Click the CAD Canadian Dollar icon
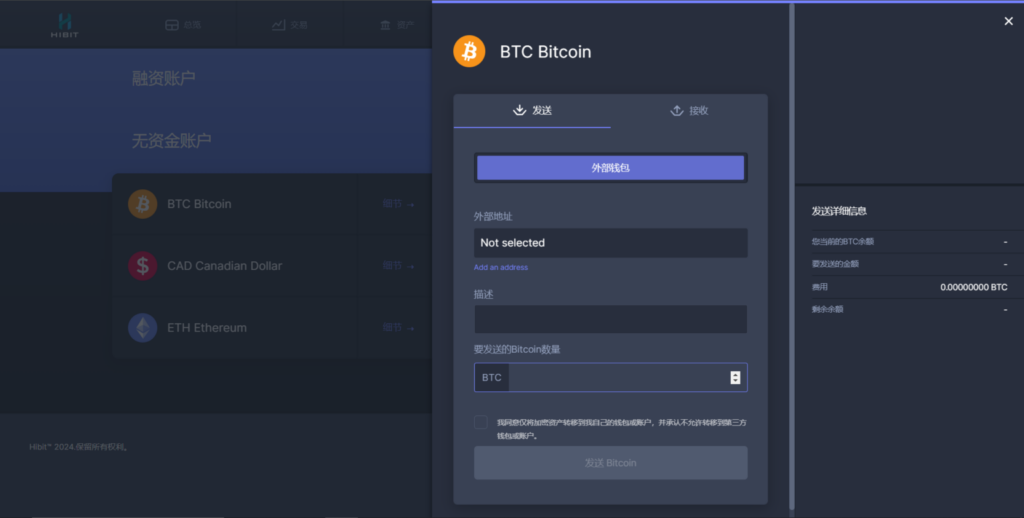1024x518 pixels. point(142,266)
